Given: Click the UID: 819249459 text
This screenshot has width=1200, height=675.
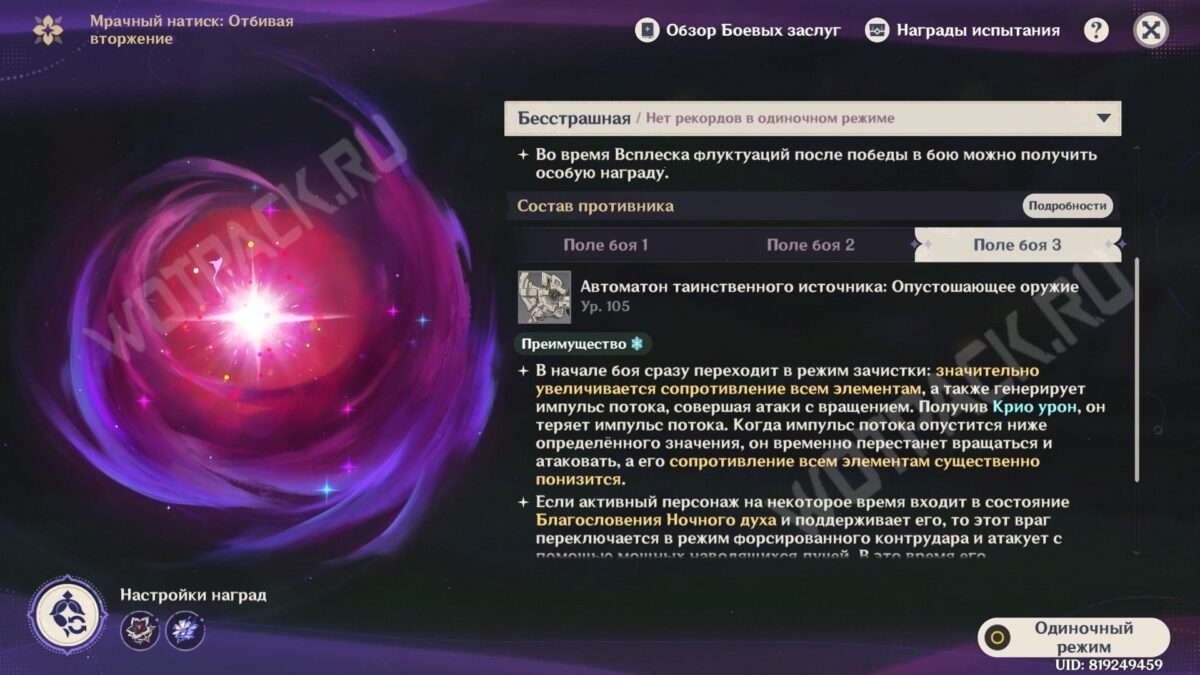Looking at the screenshot, I should 1109,664.
